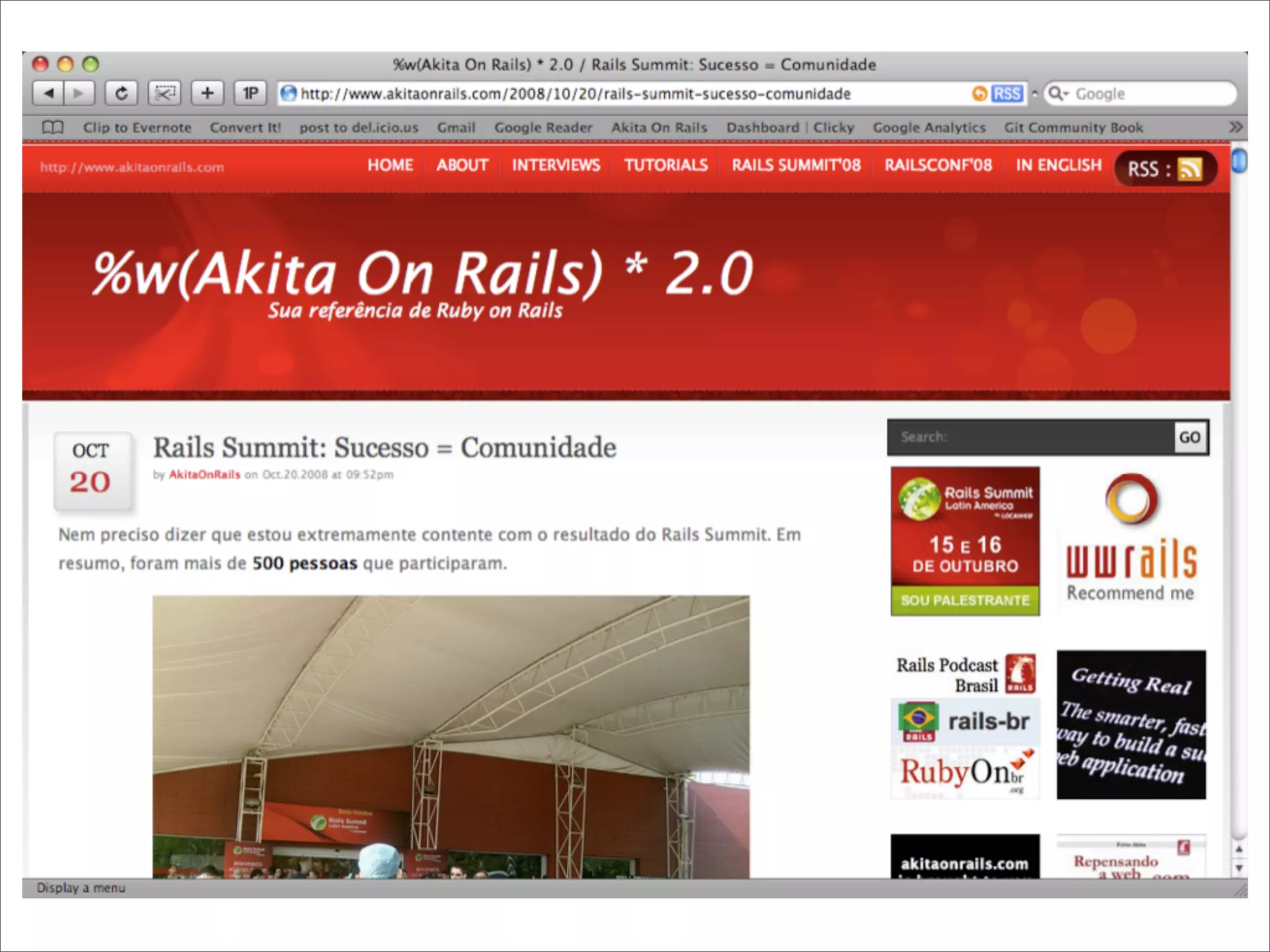Open the INTERVIEWS navigation item

[x=556, y=165]
